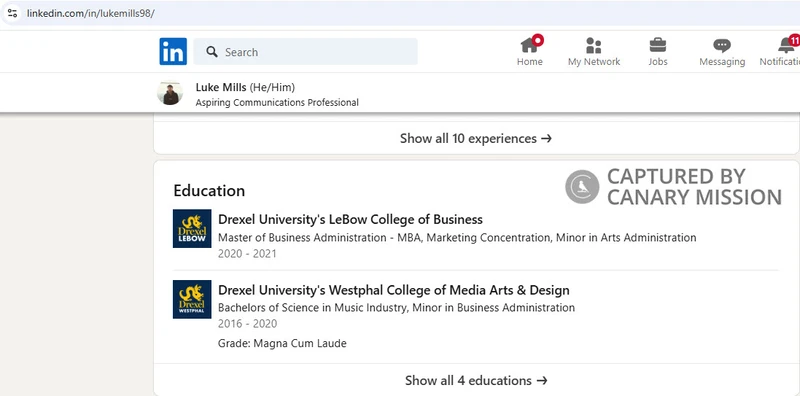Image resolution: width=800 pixels, height=396 pixels.
Task: Click the Bachelors of Science in Music Industry line
Action: point(396,308)
